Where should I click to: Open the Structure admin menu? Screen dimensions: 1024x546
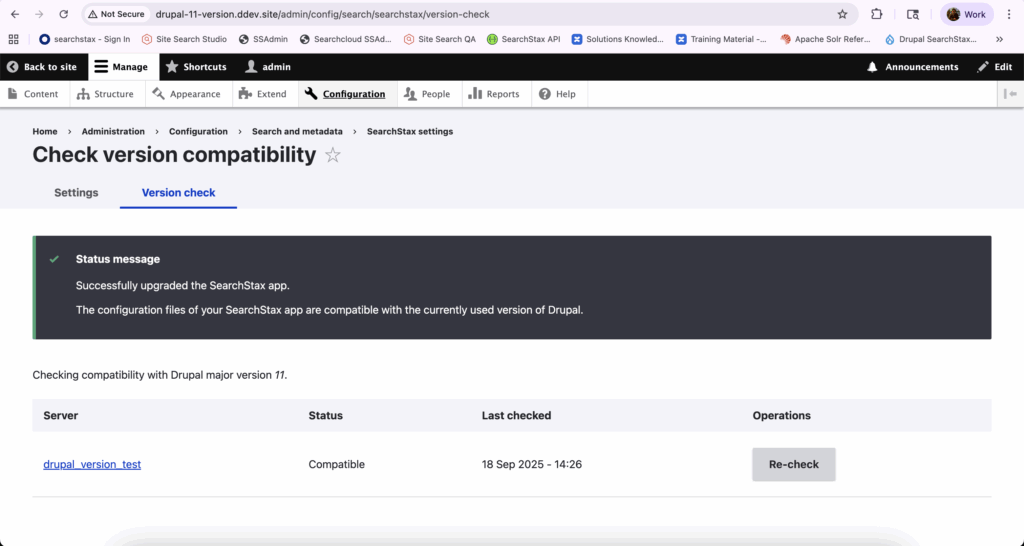click(105, 94)
